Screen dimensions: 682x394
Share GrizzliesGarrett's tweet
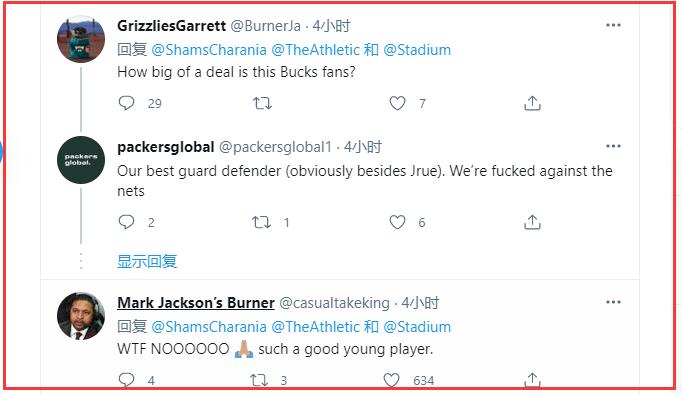532,103
